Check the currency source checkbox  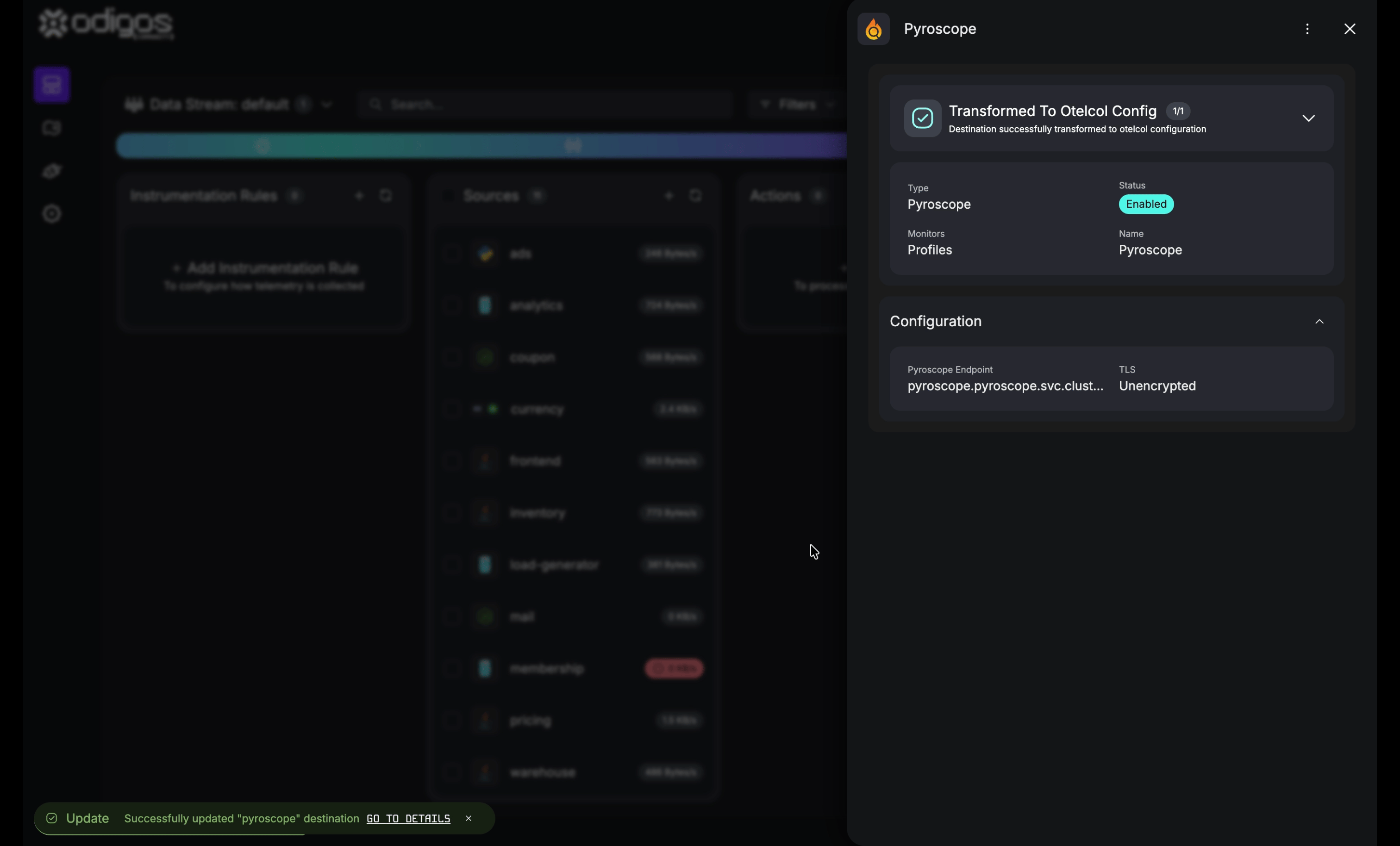point(452,409)
